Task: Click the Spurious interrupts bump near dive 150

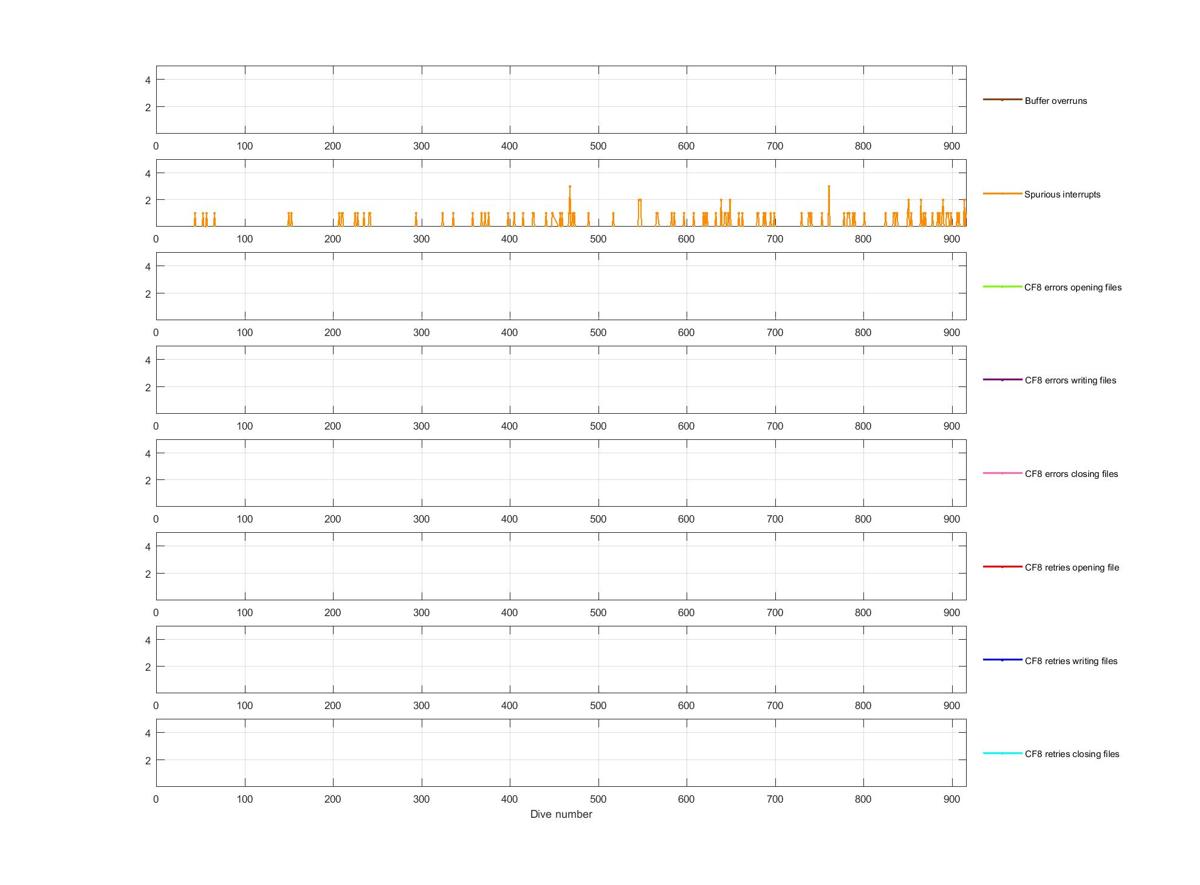Action: (x=290, y=219)
